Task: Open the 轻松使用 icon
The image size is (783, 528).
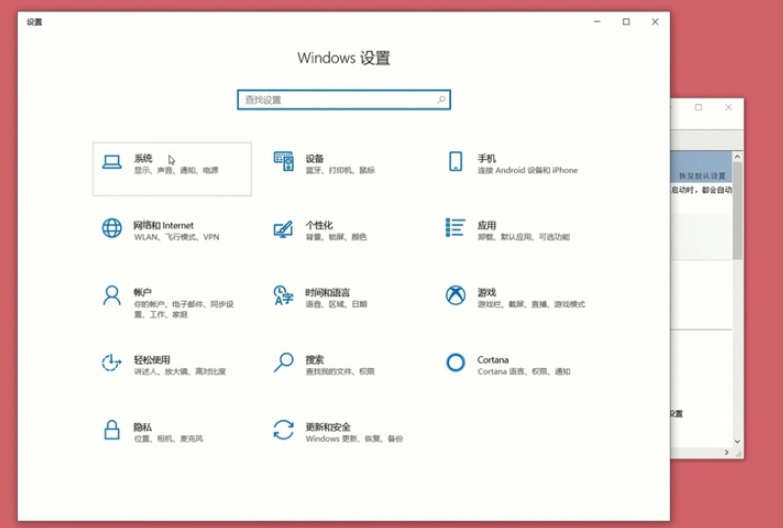Action: point(111,363)
